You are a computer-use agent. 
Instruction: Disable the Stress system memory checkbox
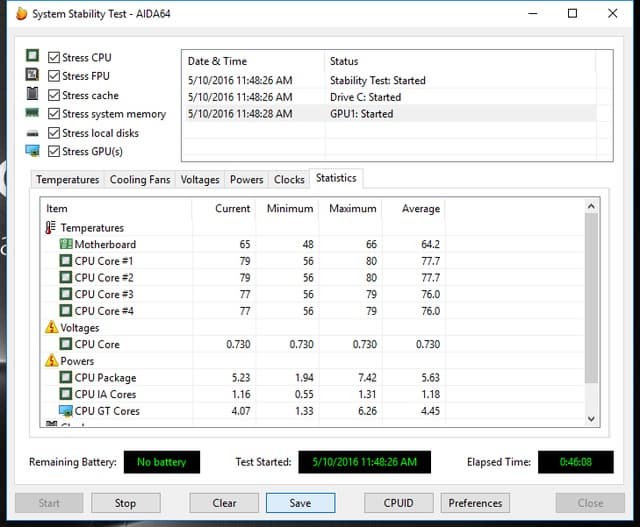click(x=54, y=113)
